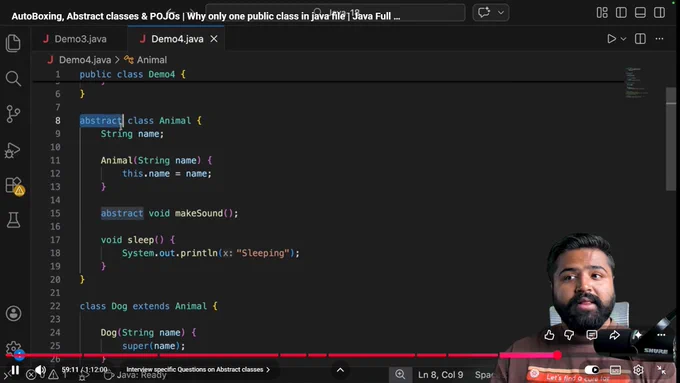Screen dimensions: 680x383
Task: Toggle the autoplay switch
Action: [x=592, y=370]
